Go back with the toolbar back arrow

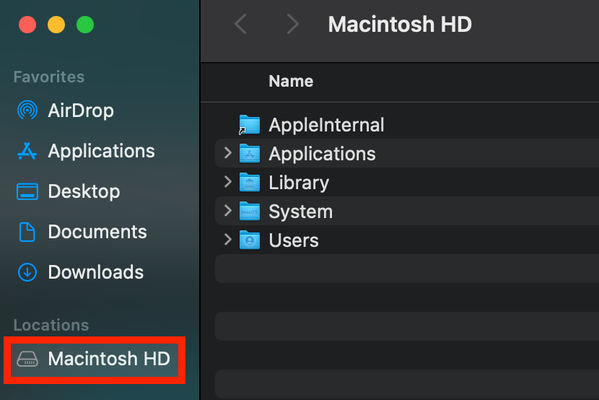pos(241,24)
